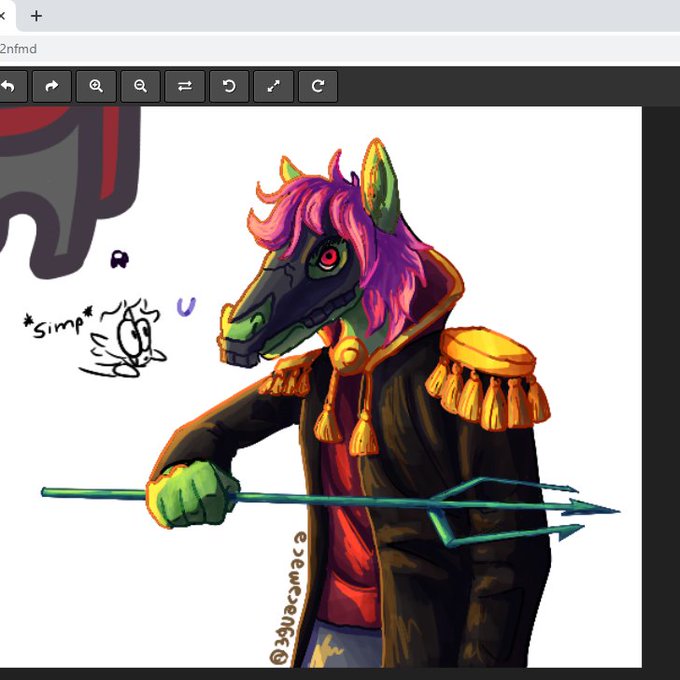The height and width of the screenshot is (680, 680).
Task: Zoom out with the magnifier minus icon
Action: coord(141,86)
